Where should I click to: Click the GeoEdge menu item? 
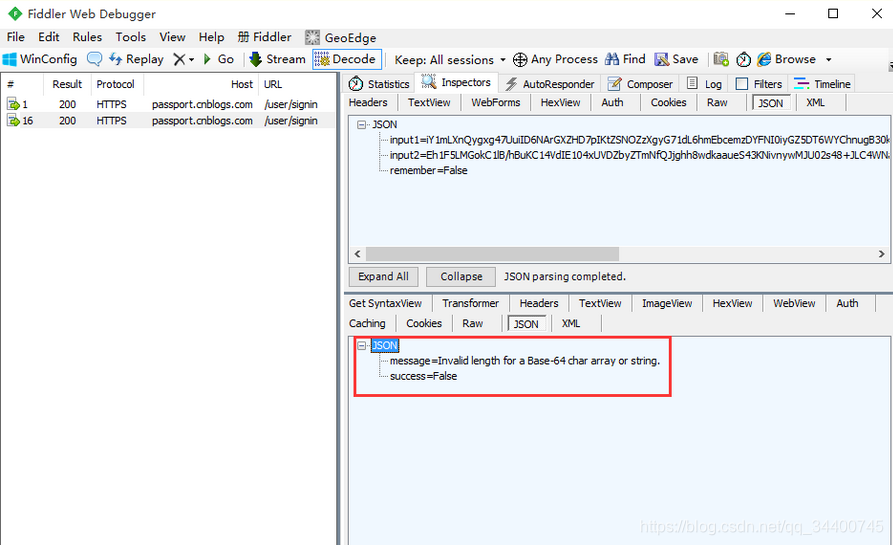click(x=341, y=38)
